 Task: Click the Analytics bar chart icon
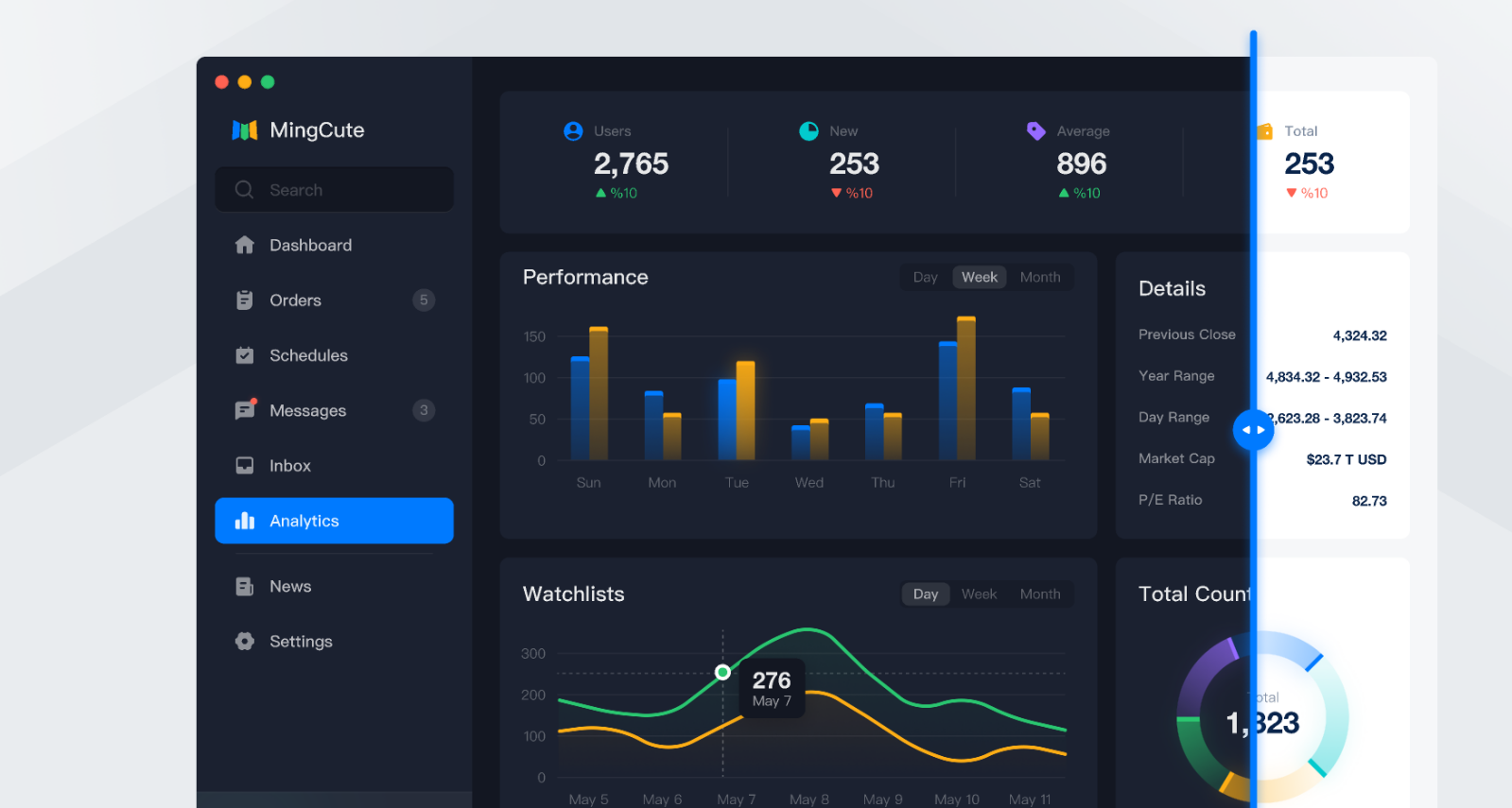245,521
